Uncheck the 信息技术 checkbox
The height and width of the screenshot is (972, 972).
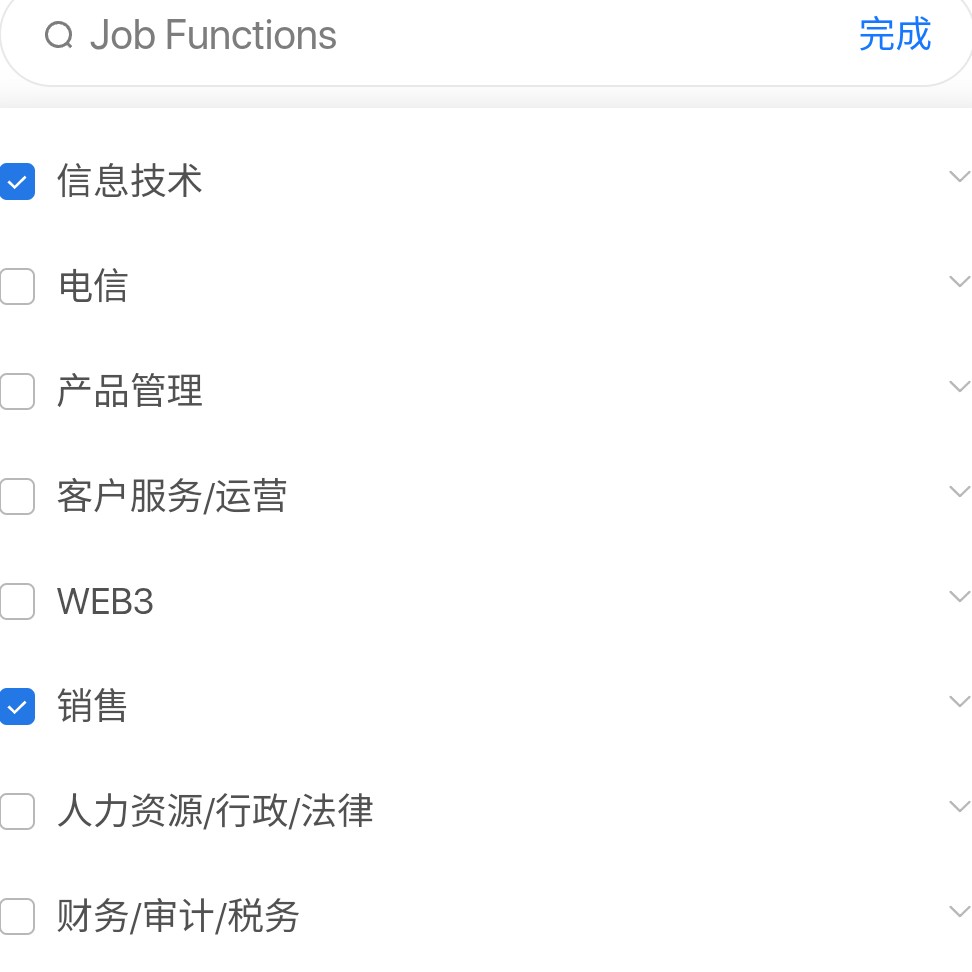(x=17, y=182)
